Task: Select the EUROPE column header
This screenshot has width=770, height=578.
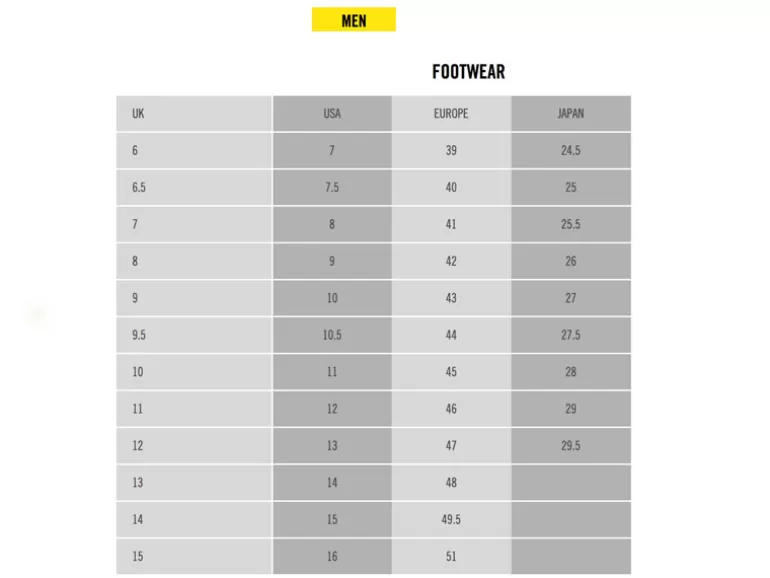Action: (x=451, y=113)
